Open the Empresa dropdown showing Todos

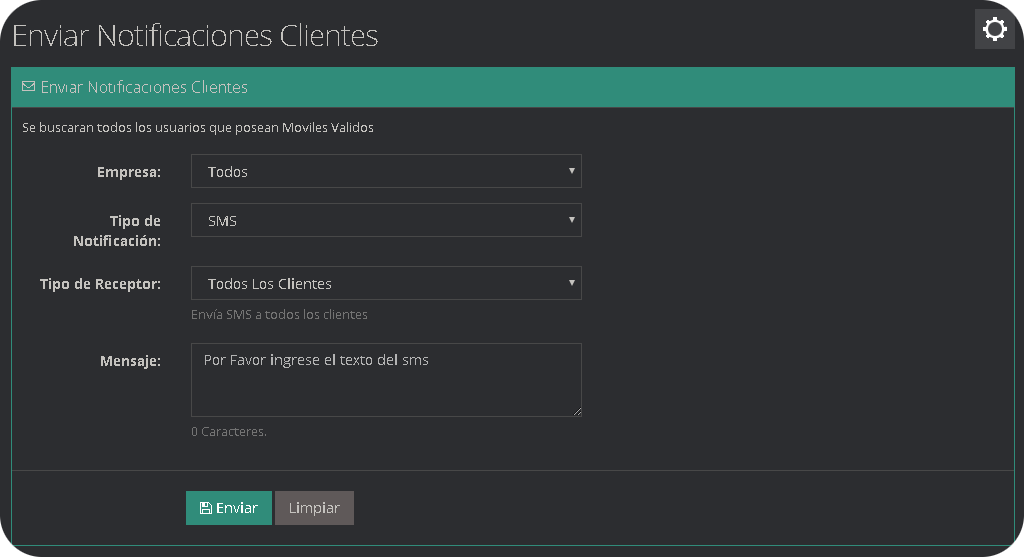tap(386, 171)
